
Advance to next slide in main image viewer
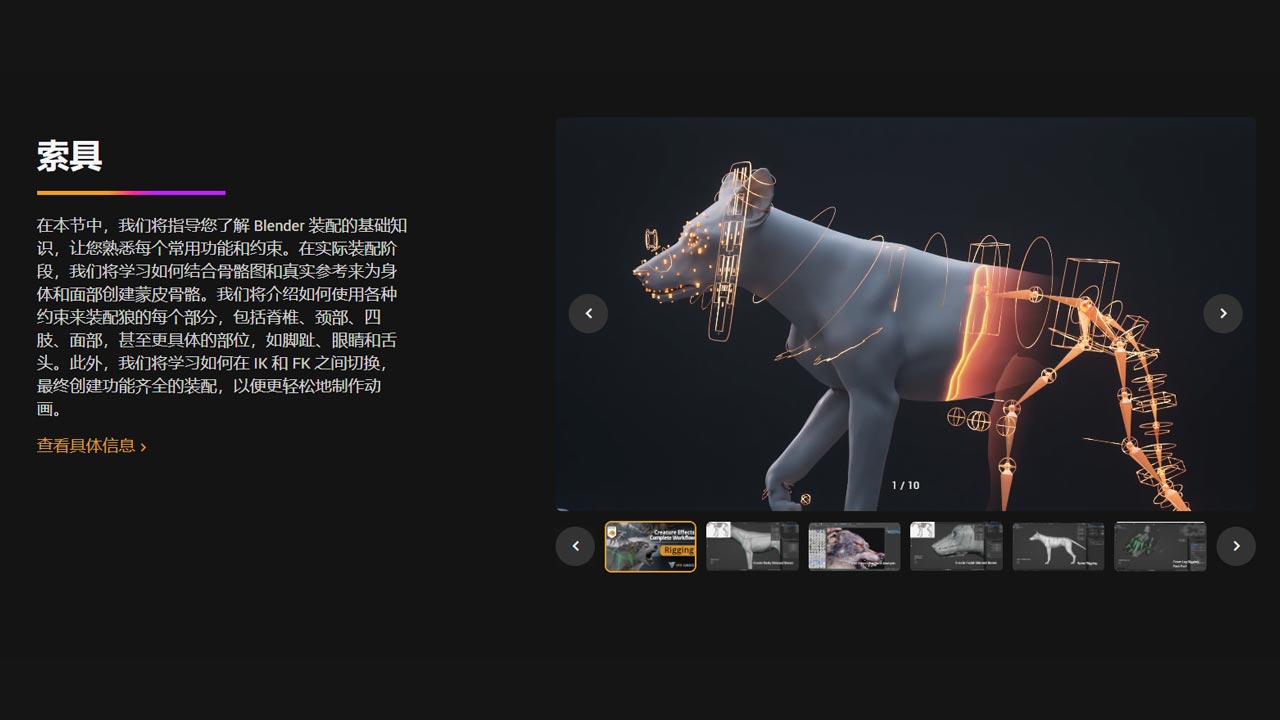(1222, 314)
